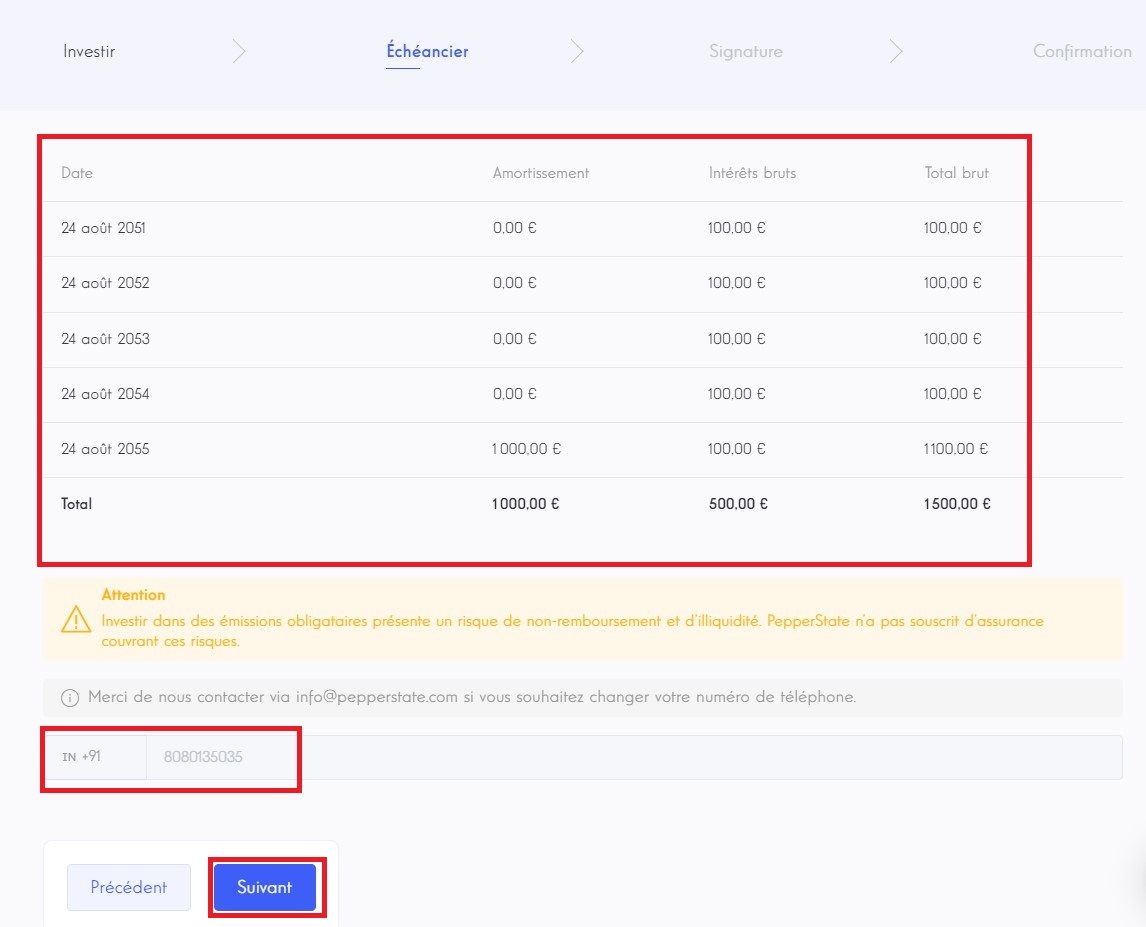Click amortissement 0,00 € for 2054
Screen dimensions: 1146x927
515,393
